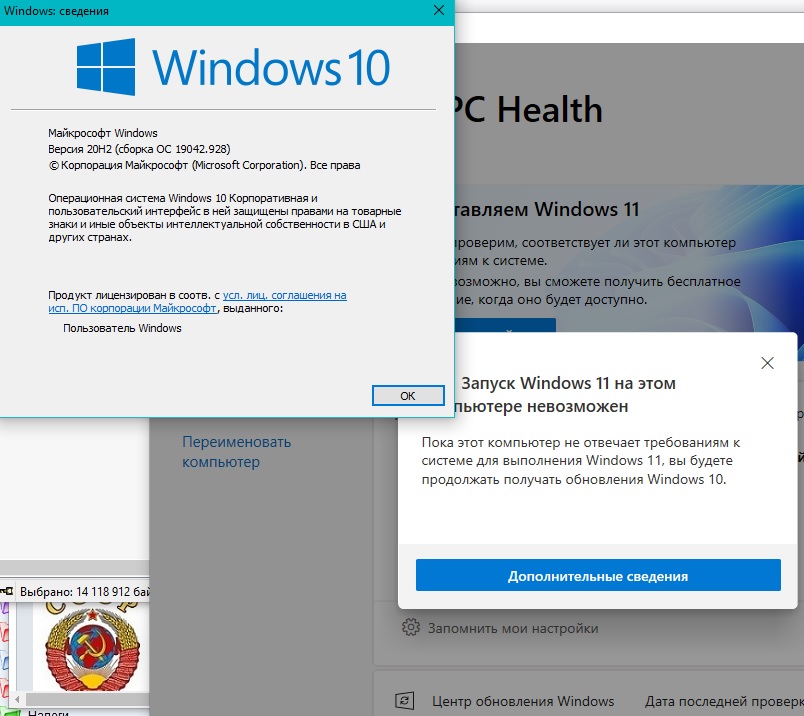
Task: Open Центр обновления Windows entry
Action: click(x=522, y=701)
